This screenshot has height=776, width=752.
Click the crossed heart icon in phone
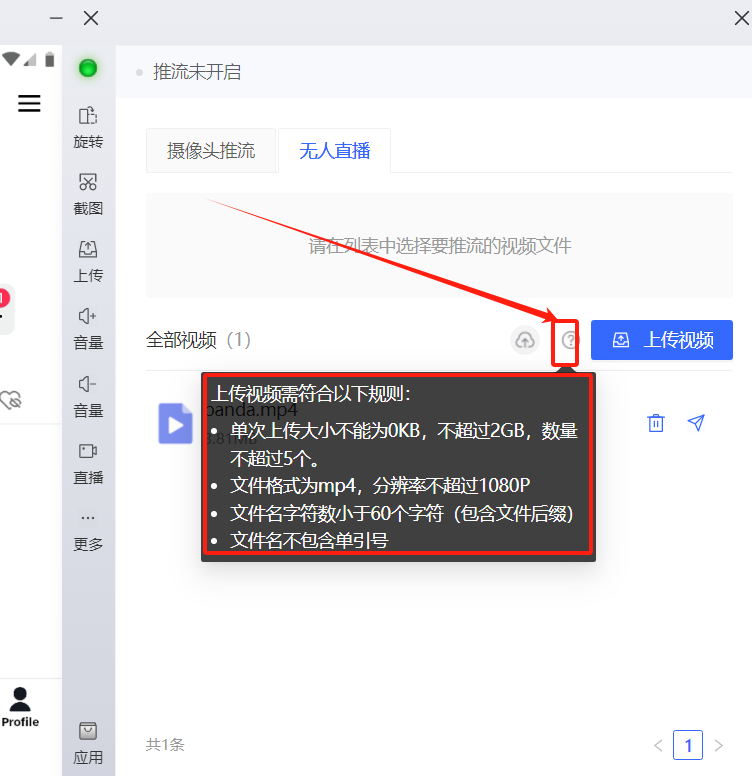(11, 400)
